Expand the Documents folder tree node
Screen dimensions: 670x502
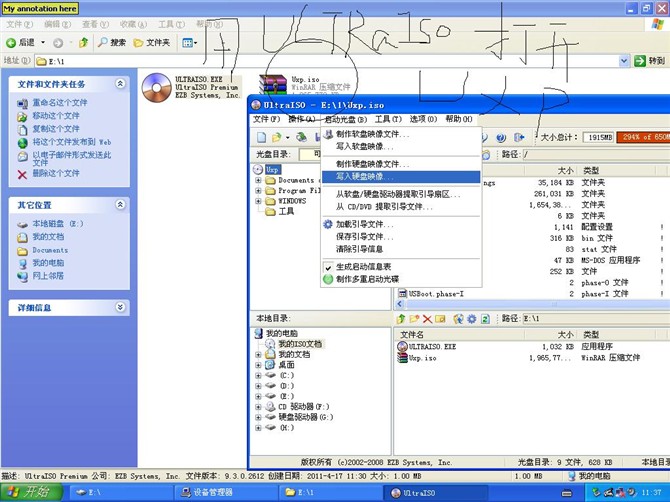coord(258,180)
